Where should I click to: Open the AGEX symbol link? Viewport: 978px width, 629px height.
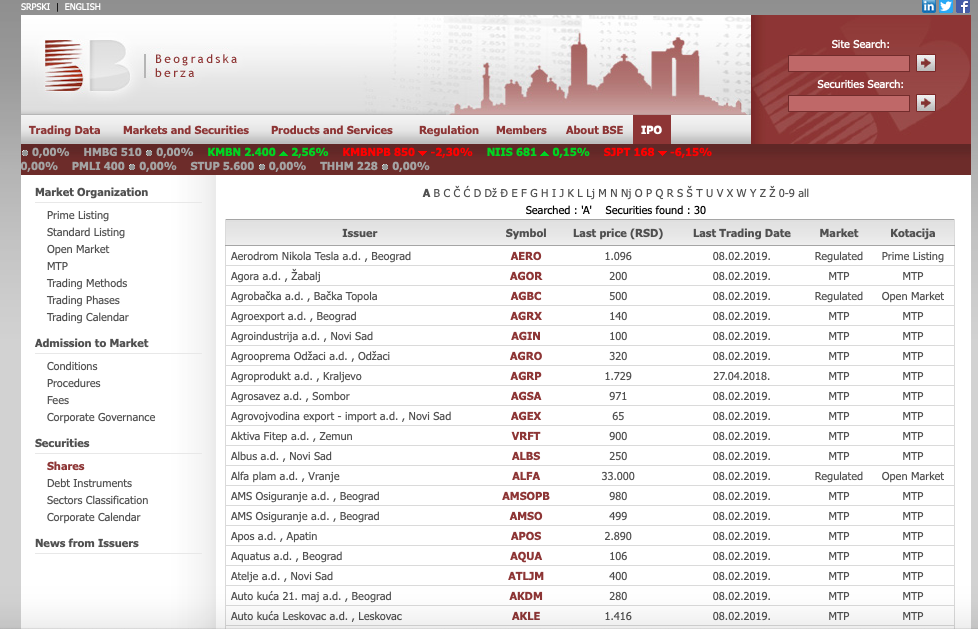click(x=526, y=416)
